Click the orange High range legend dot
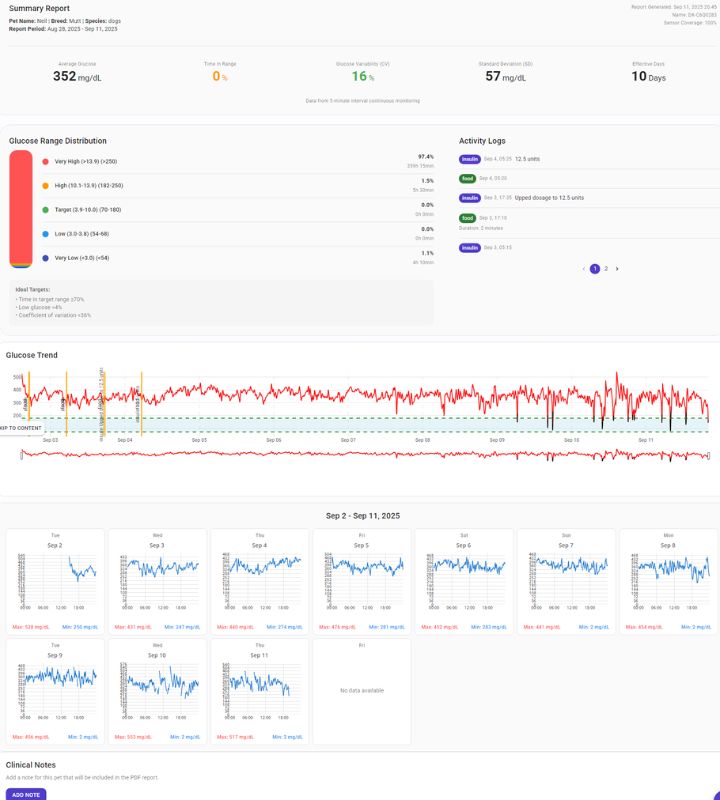 coord(45,186)
